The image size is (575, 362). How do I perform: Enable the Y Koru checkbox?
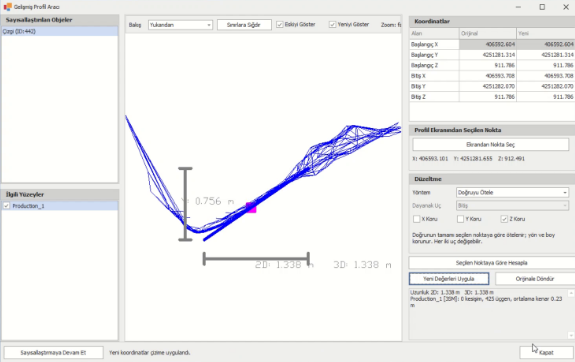click(x=460, y=219)
